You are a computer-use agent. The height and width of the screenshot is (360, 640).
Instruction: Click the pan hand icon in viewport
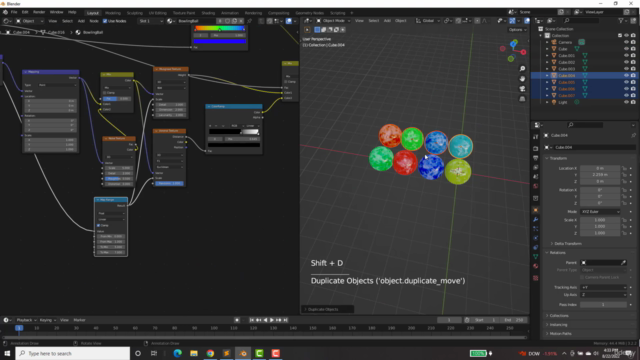[x=522, y=79]
